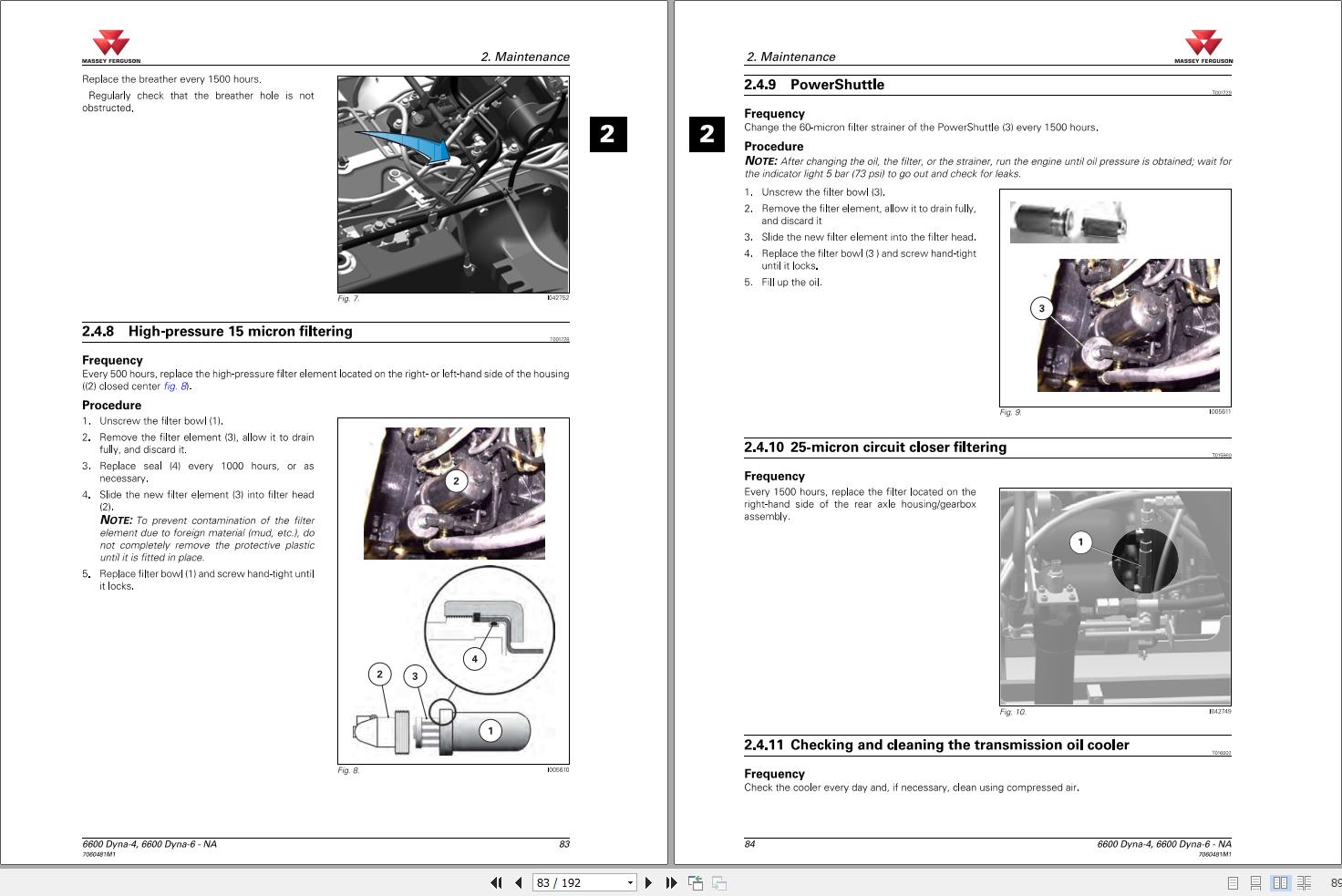The width and height of the screenshot is (1342, 896).
Task: Click the footer '6600 Dyna-4, 6600 Dyna-6 - NA' on page 83
Action: [150, 844]
